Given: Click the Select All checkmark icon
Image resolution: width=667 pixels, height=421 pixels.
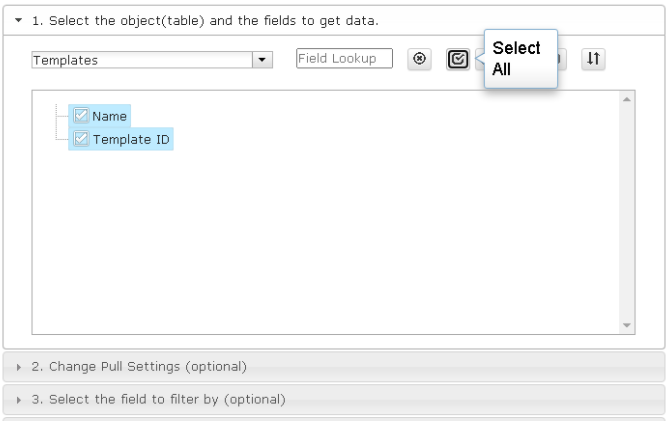Looking at the screenshot, I should pyautogui.click(x=458, y=59).
